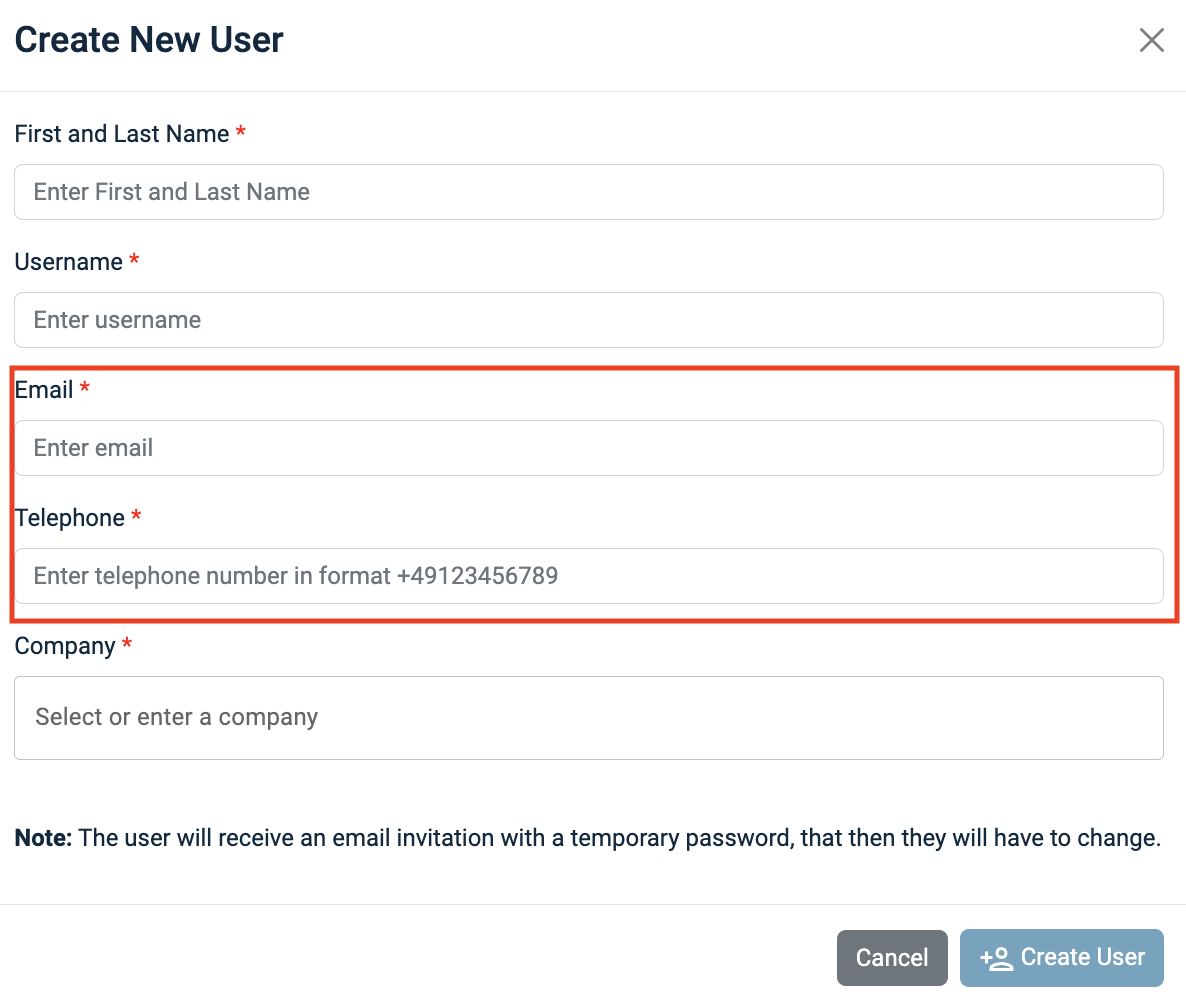This screenshot has height=1004, width=1186.
Task: Open the Select or enter a company dropdown
Action: [x=588, y=718]
